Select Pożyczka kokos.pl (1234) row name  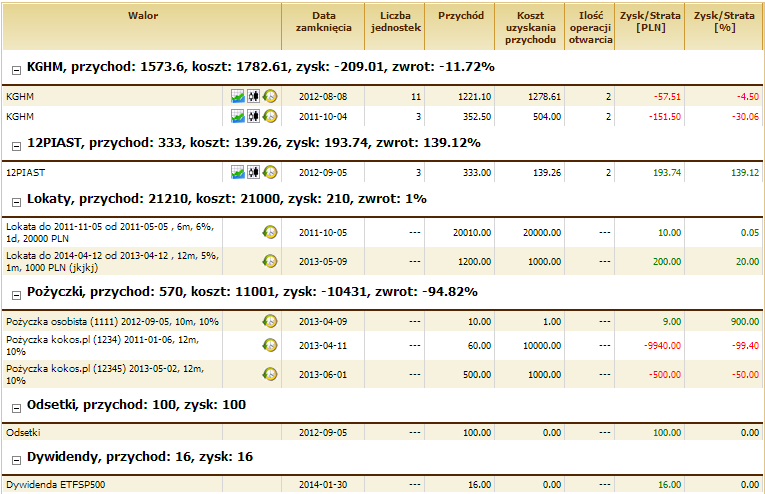click(x=113, y=345)
